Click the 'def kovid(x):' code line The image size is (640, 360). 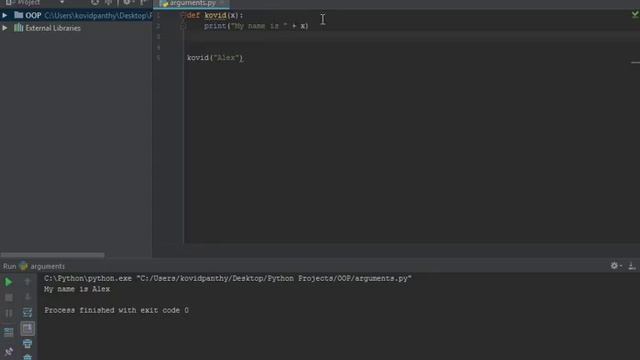(x=215, y=15)
